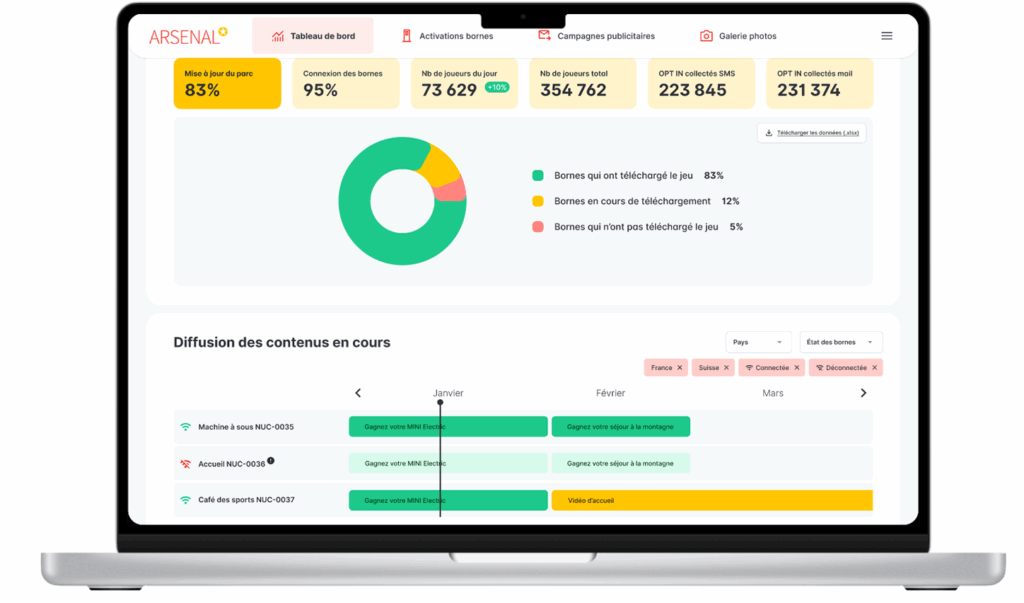
Task: Select the Tableau de bord chart icon
Action: coord(278,35)
